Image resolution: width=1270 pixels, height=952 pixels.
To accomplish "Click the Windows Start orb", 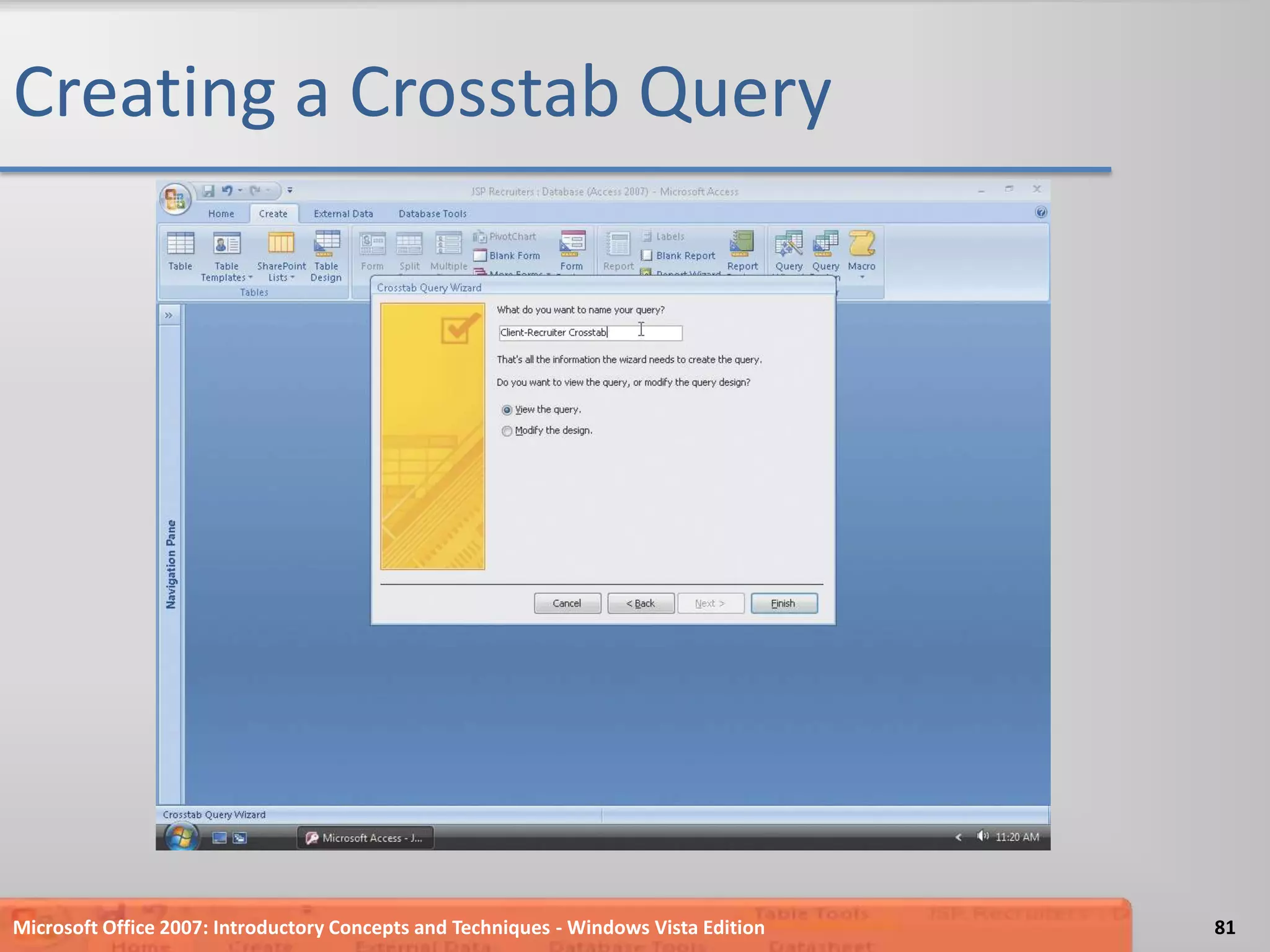I will point(181,837).
